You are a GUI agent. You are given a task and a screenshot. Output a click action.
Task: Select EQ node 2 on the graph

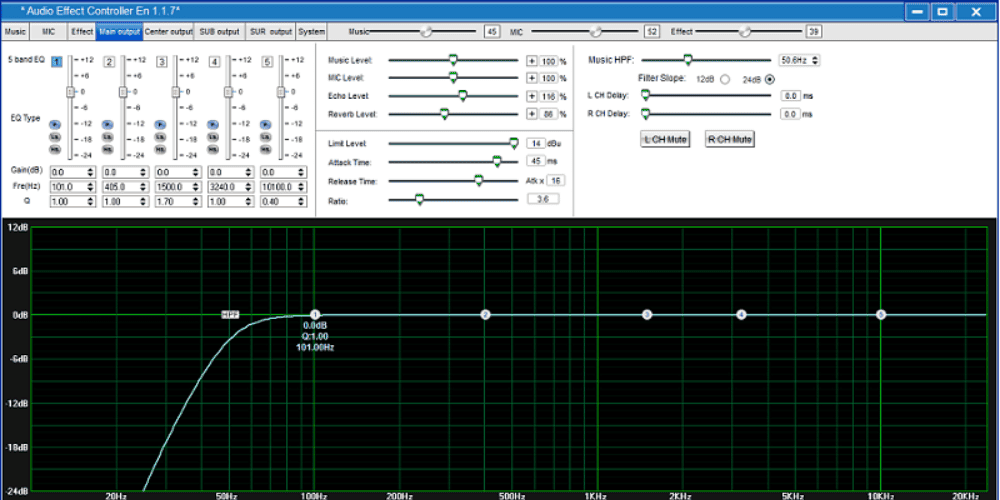(485, 315)
